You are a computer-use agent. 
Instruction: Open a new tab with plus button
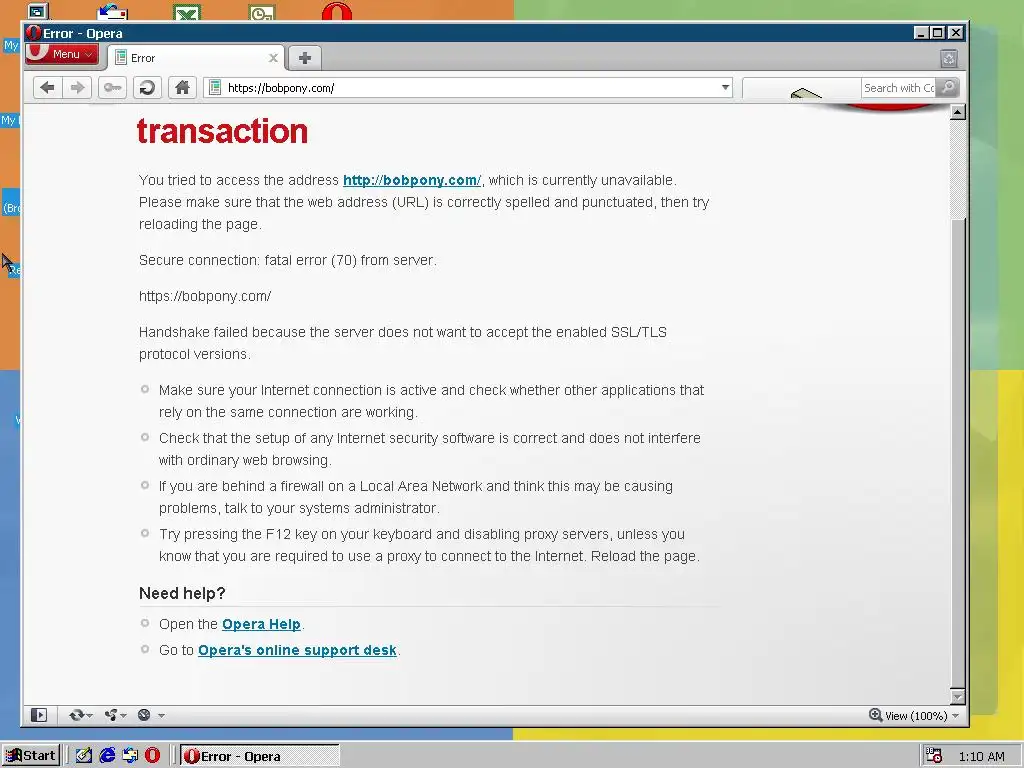(304, 58)
